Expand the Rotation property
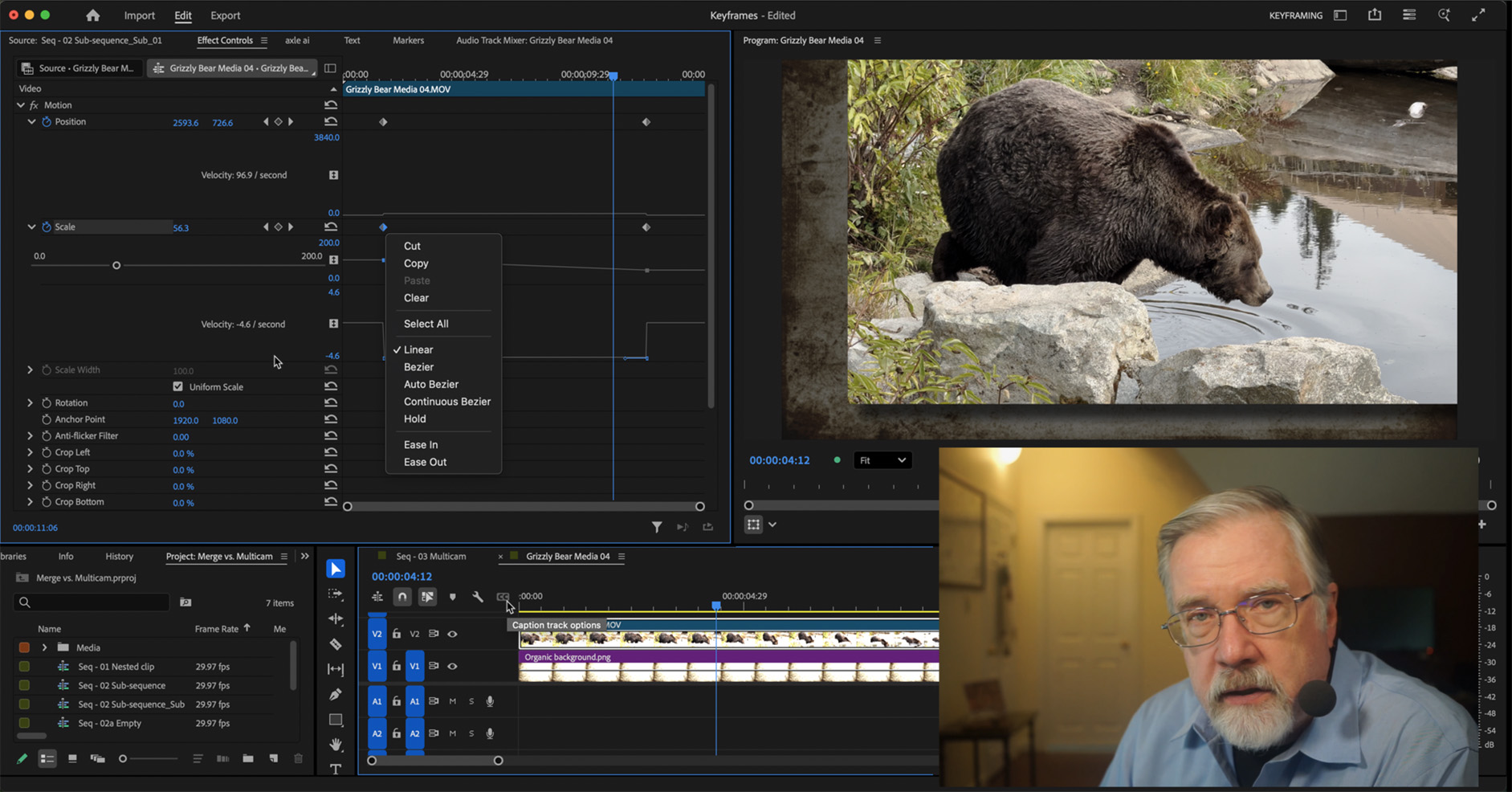 pyautogui.click(x=31, y=403)
